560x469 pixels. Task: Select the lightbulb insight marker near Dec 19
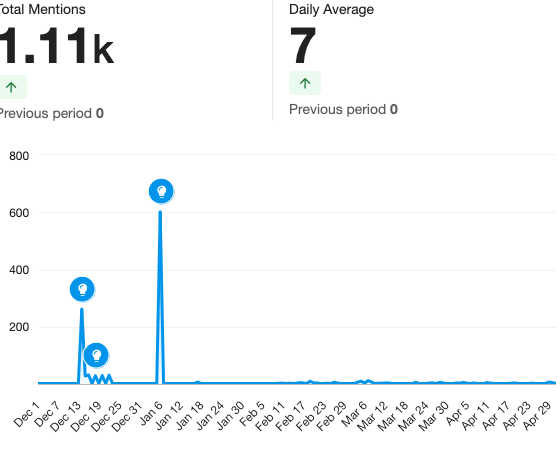tap(96, 355)
